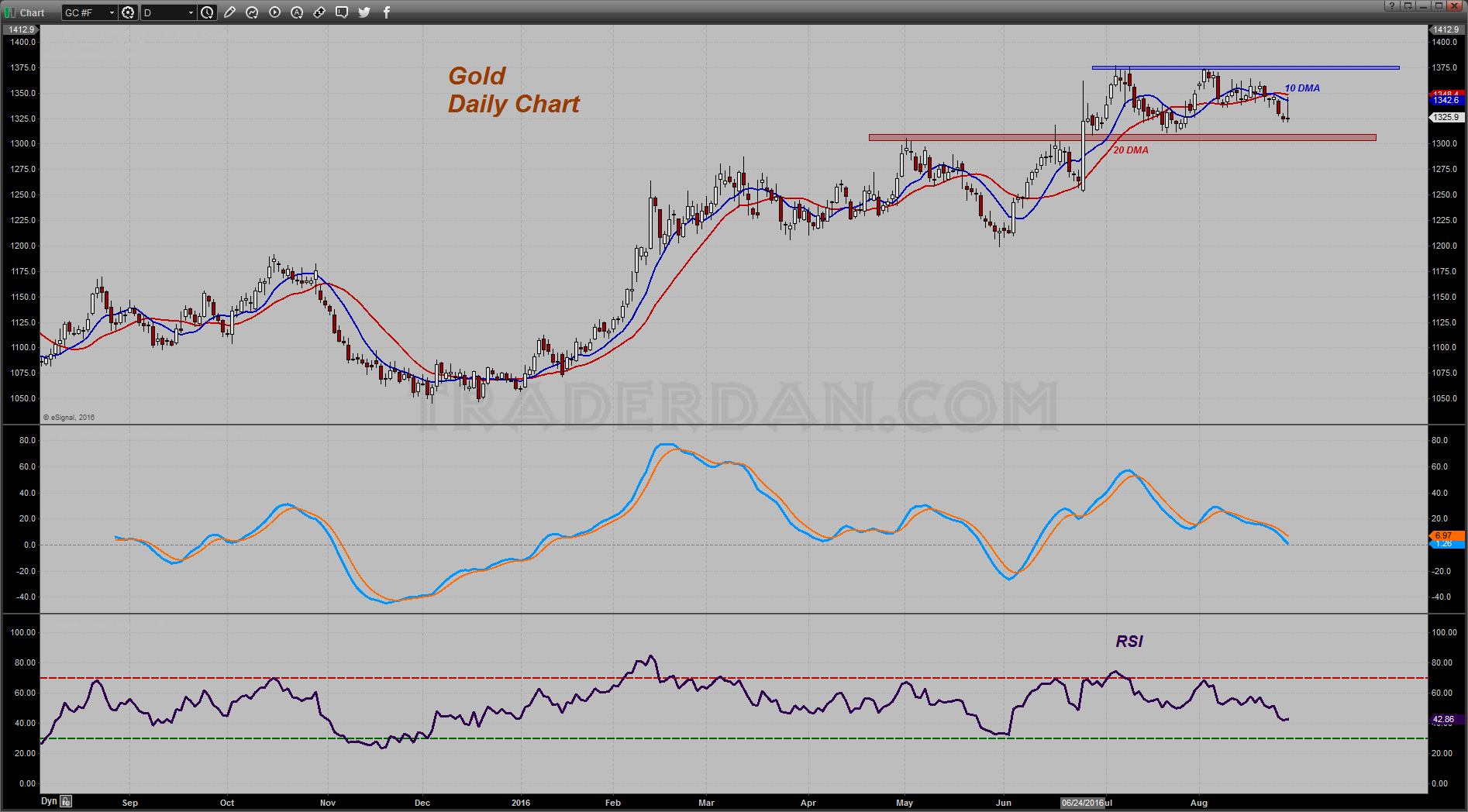This screenshot has width=1468, height=812.
Task: Click the Dyn scaling label
Action: pyautogui.click(x=49, y=802)
